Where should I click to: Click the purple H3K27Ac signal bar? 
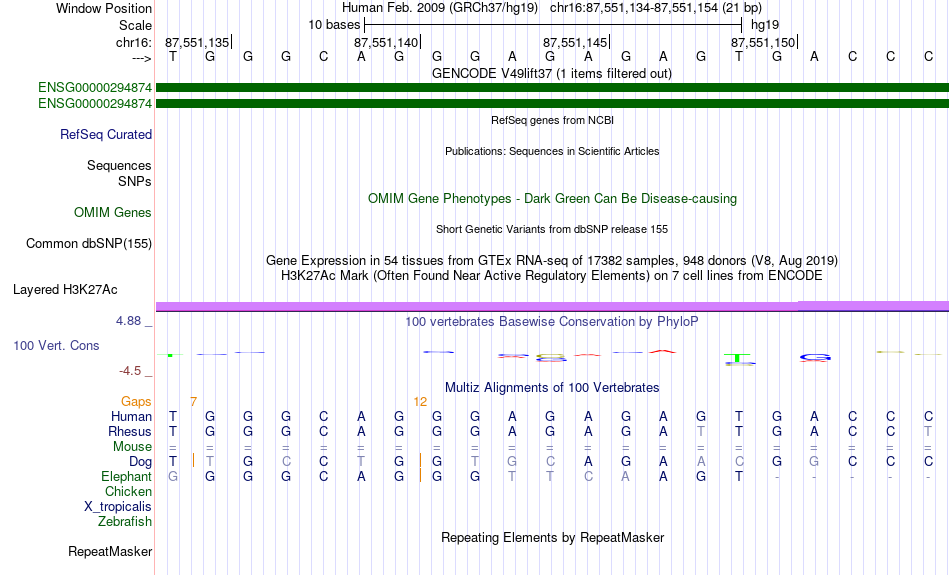[x=553, y=307]
